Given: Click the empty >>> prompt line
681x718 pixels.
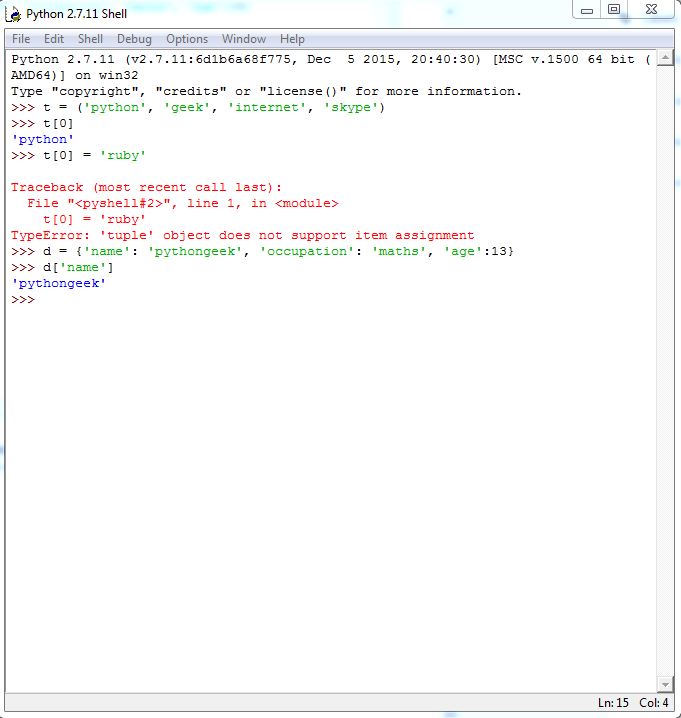Looking at the screenshot, I should pos(23,299).
